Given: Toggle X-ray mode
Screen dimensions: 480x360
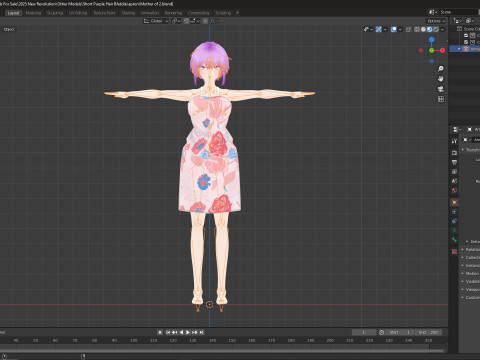Looking at the screenshot, I should (408, 29).
